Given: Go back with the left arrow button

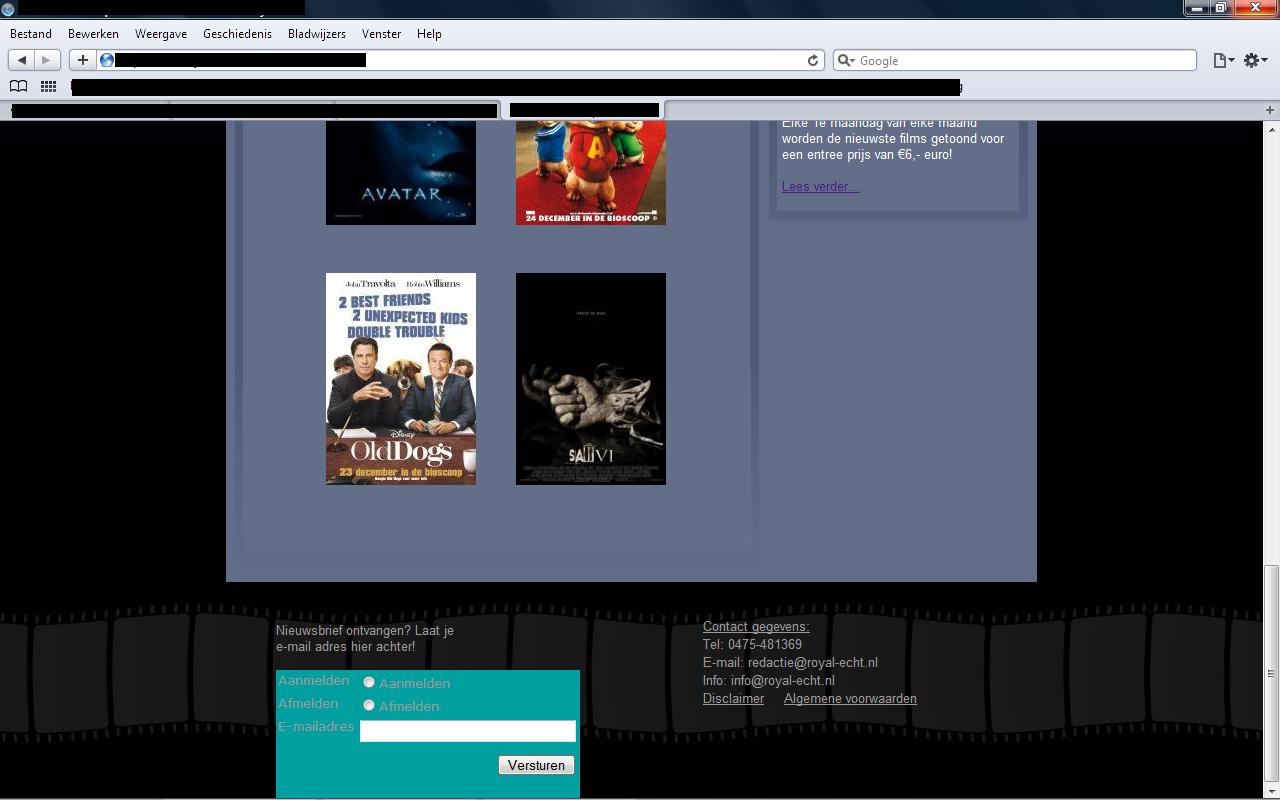Looking at the screenshot, I should coord(22,60).
